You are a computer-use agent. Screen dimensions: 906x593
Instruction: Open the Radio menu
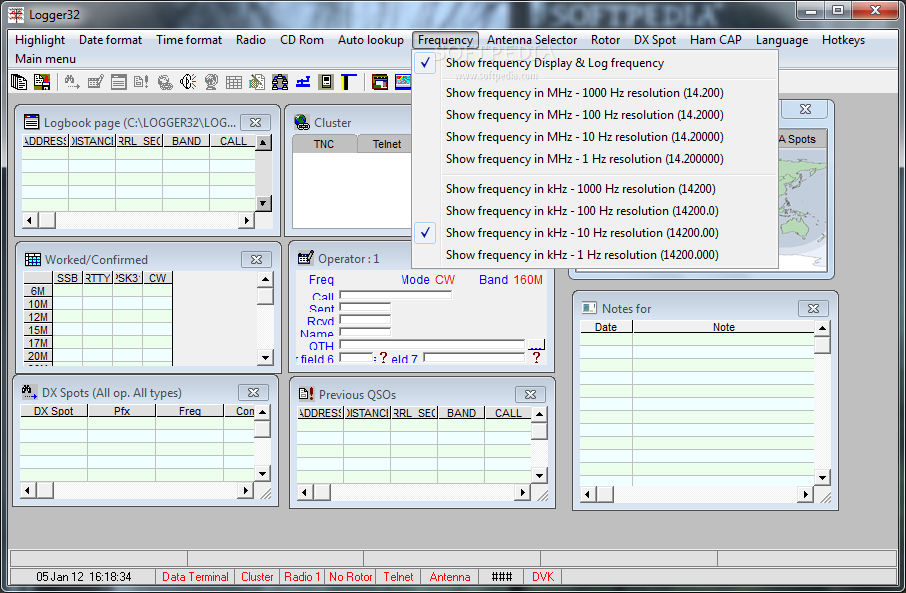pyautogui.click(x=251, y=40)
